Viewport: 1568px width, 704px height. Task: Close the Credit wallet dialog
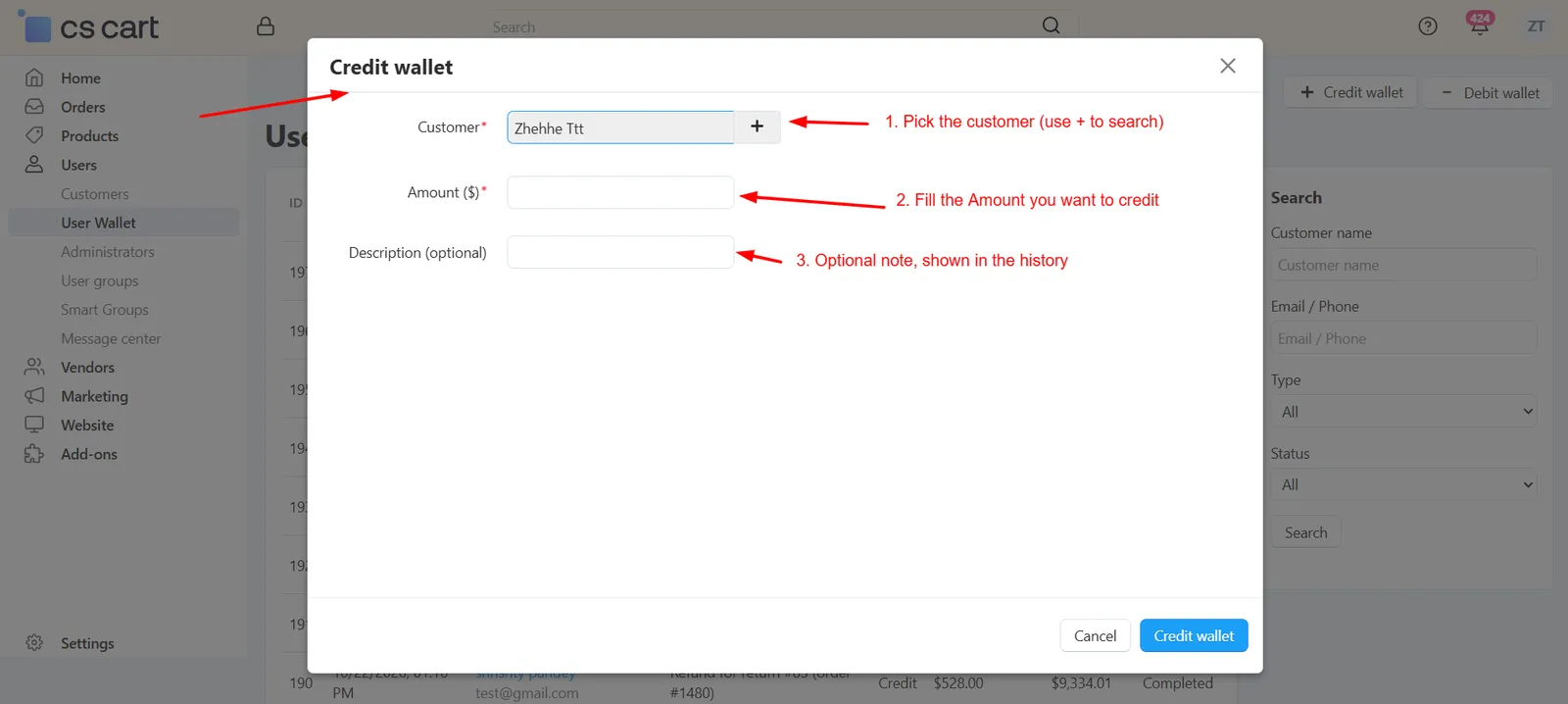point(1228,66)
